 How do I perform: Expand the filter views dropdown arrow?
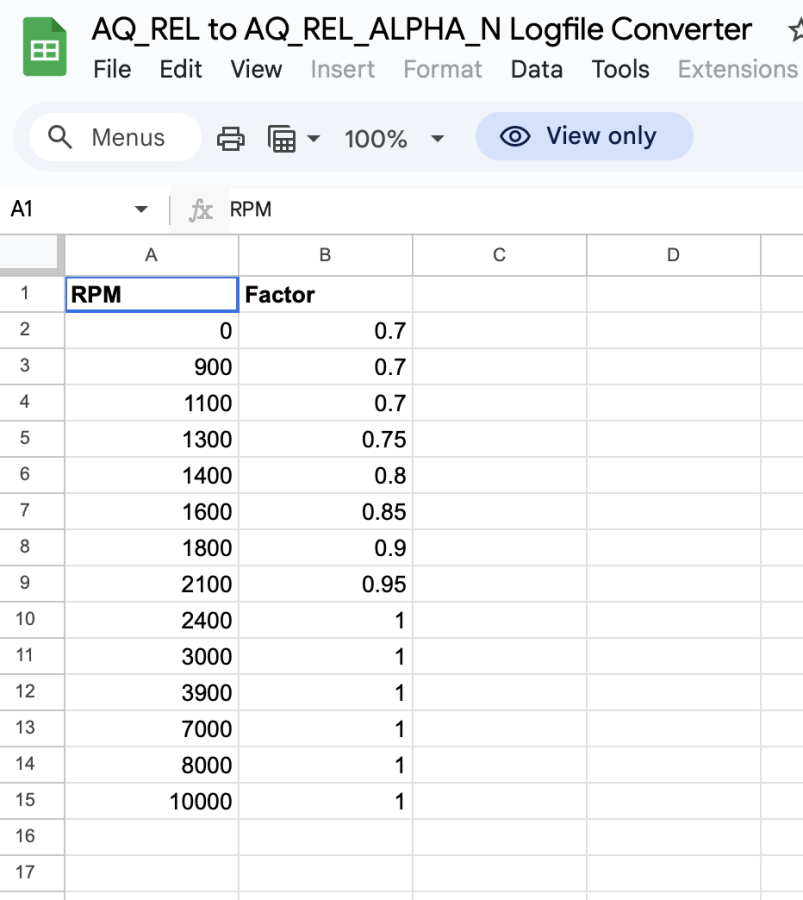click(313, 138)
